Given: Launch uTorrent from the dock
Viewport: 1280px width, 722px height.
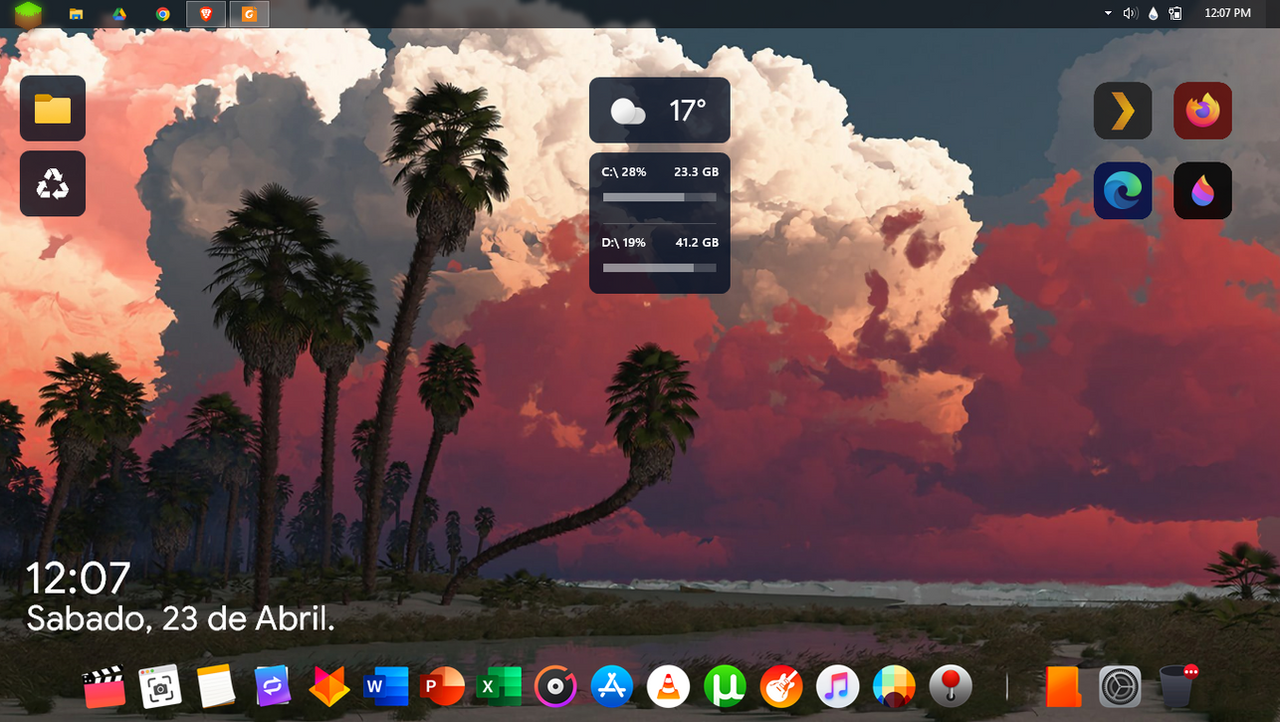Looking at the screenshot, I should click(x=725, y=686).
